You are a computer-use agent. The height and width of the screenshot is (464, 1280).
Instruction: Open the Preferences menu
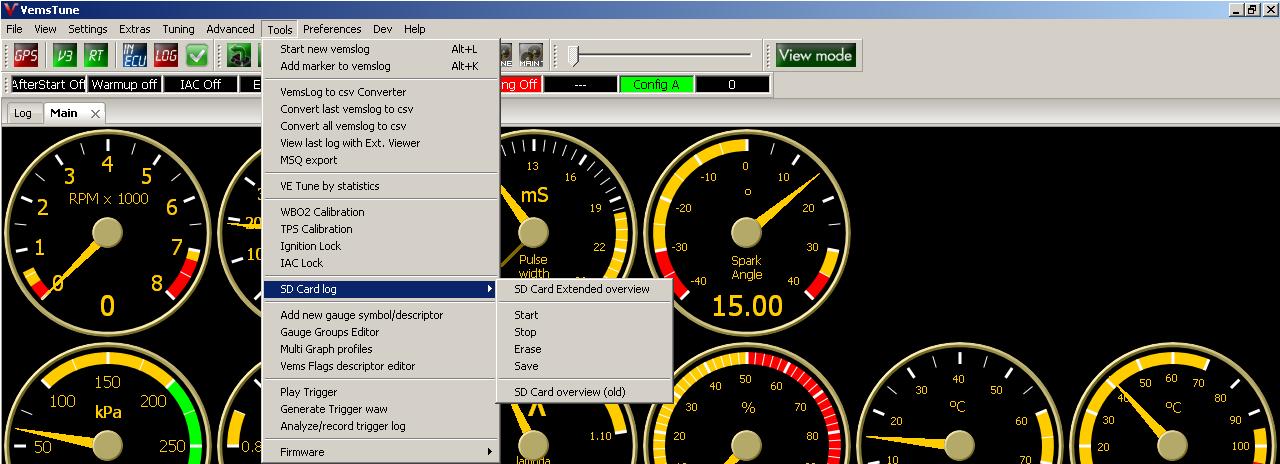point(332,29)
